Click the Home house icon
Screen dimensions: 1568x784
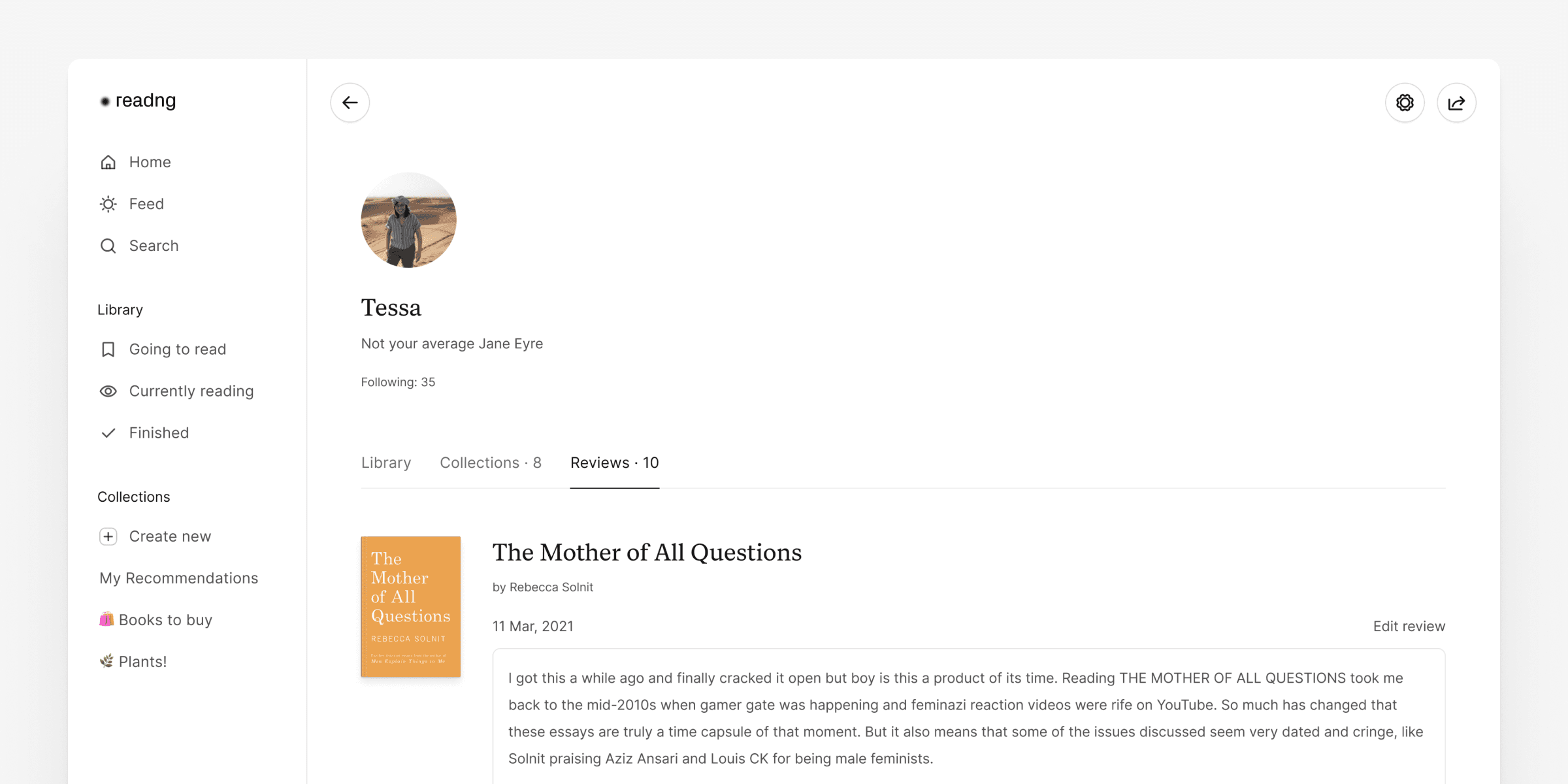point(108,162)
